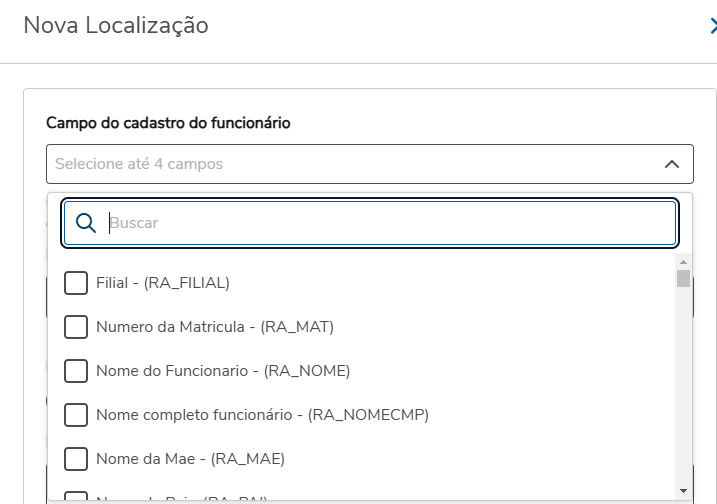Check the box for Nome do Funcionario
This screenshot has height=504, width=717.
(76, 371)
